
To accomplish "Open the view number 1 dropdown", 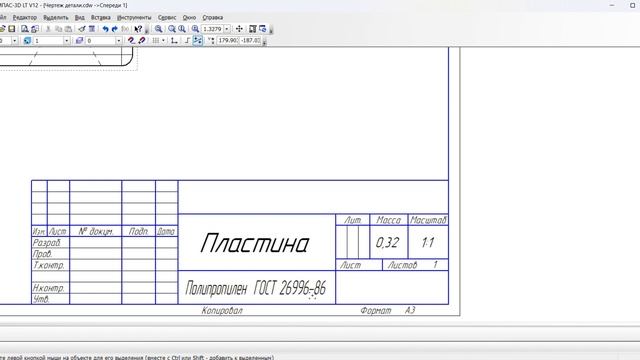I will click(x=67, y=40).
